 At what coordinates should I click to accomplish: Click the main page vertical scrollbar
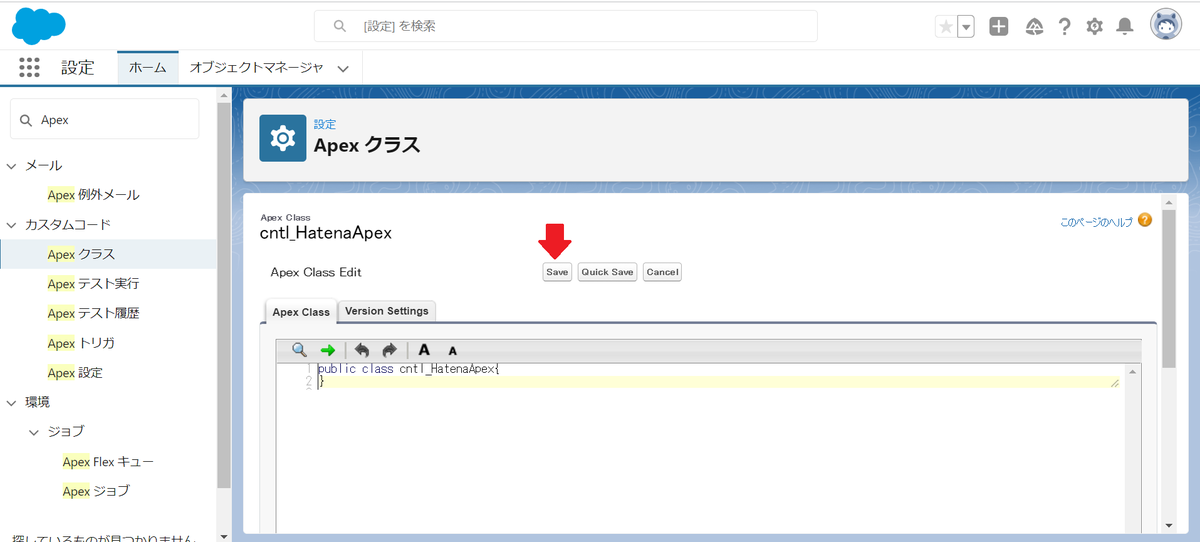click(1170, 290)
